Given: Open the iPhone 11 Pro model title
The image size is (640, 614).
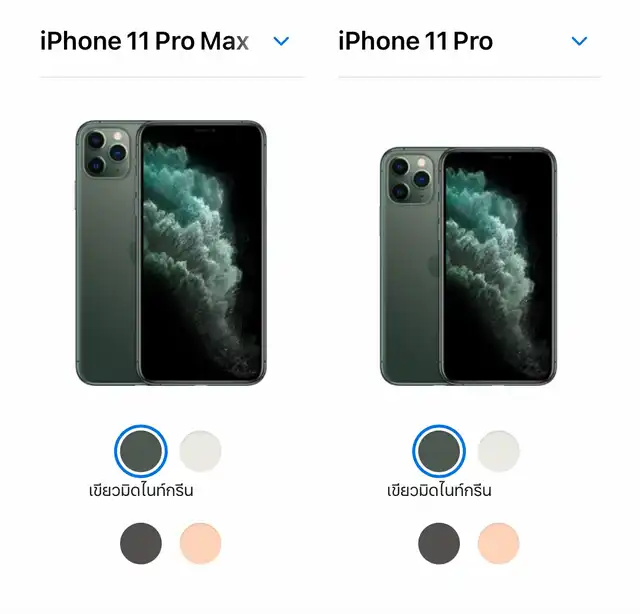Looking at the screenshot, I should point(416,41).
